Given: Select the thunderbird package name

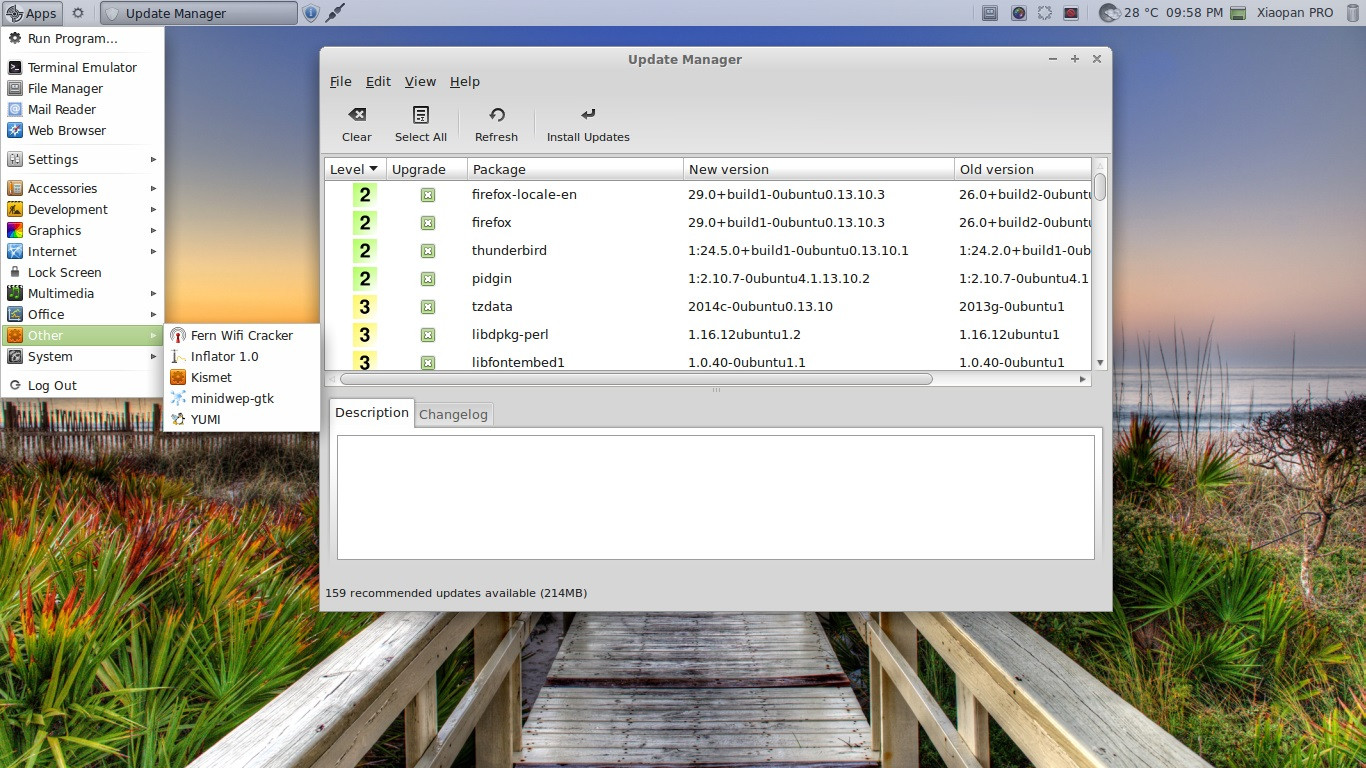Looking at the screenshot, I should pyautogui.click(x=509, y=250).
